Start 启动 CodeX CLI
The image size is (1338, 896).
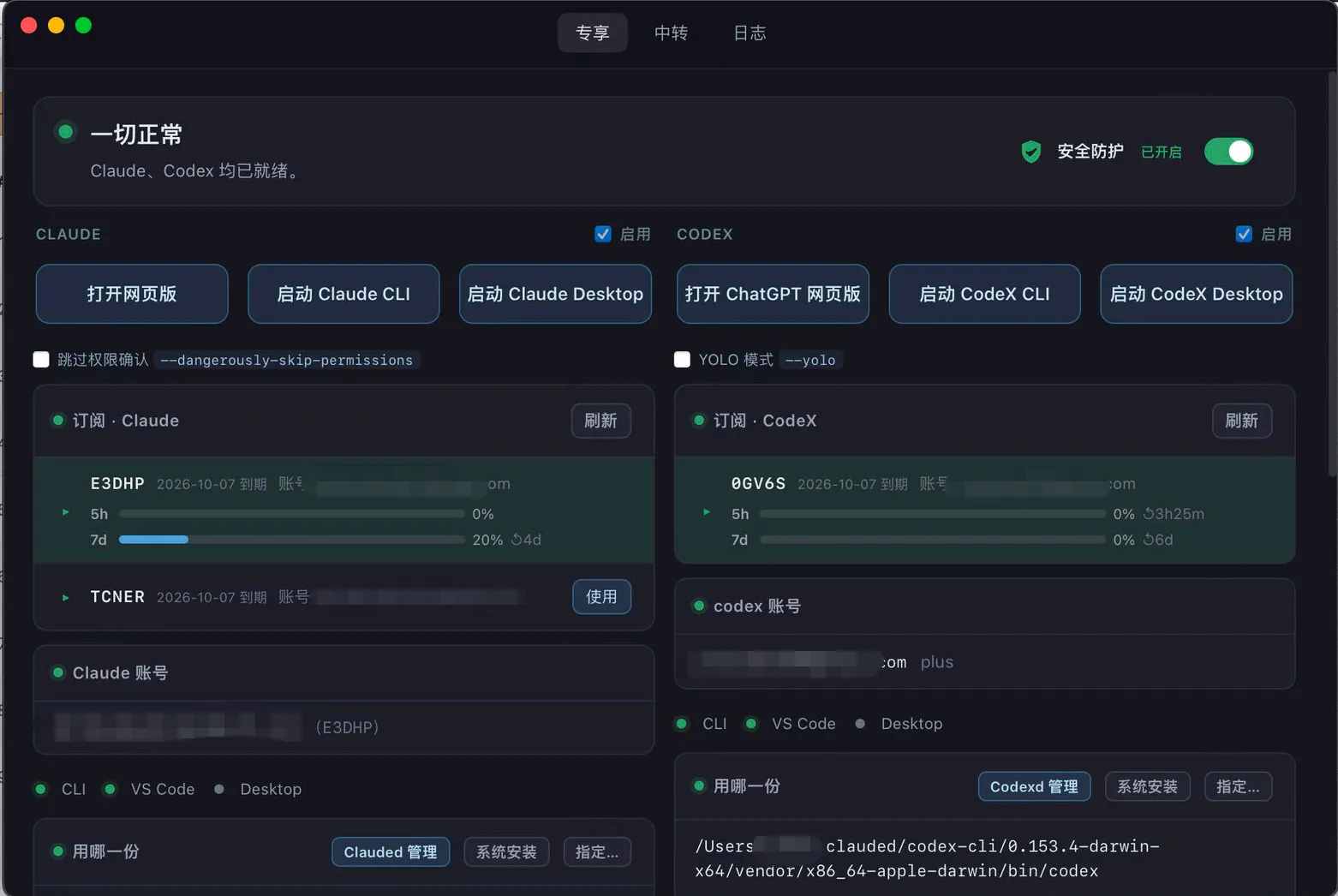point(984,294)
